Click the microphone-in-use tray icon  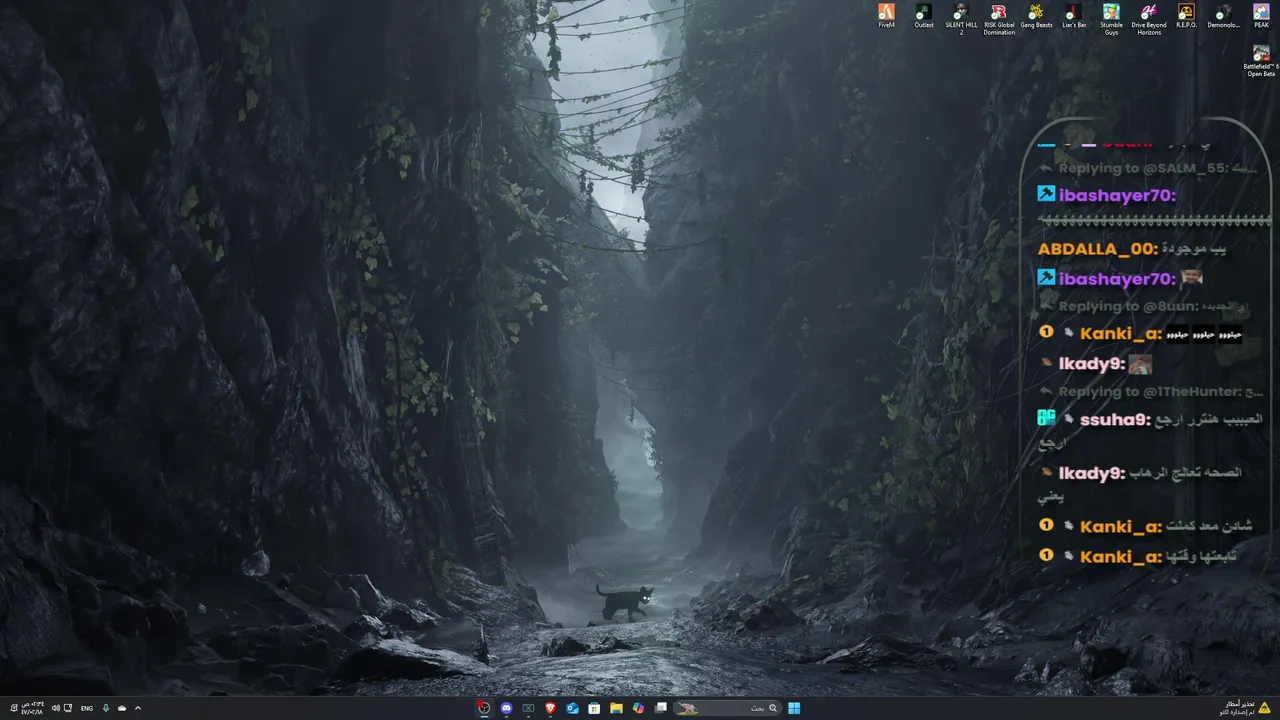(x=106, y=708)
